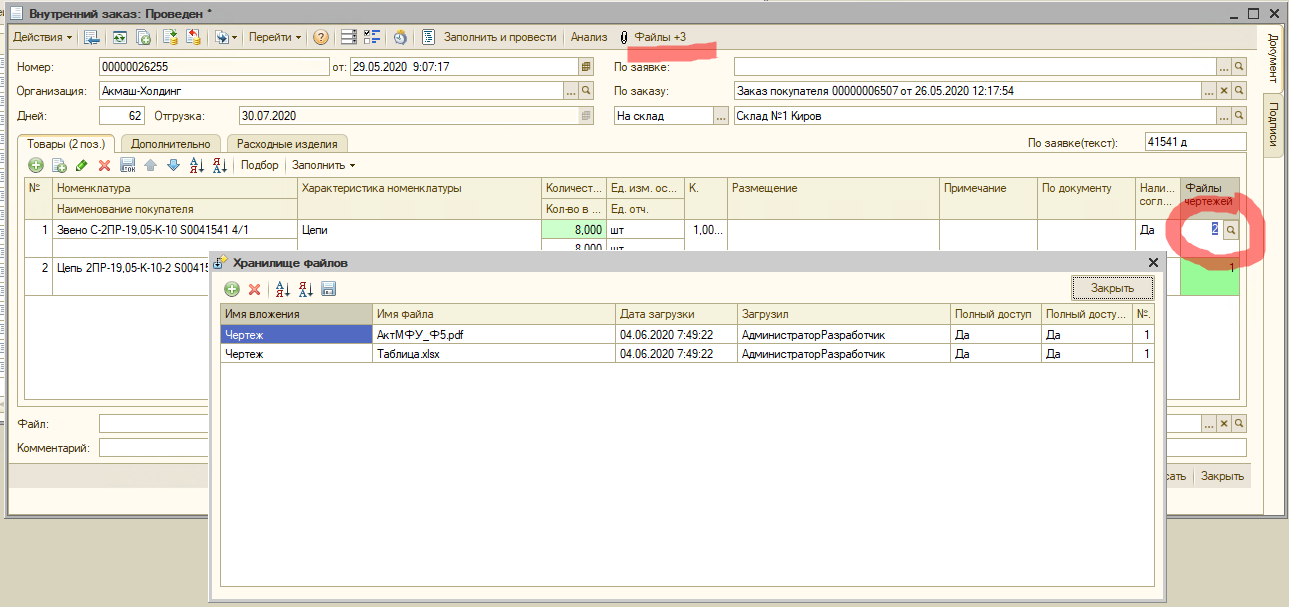Click the find-in-list icon after Действия
The width and height of the screenshot is (1289, 607).
pos(92,37)
